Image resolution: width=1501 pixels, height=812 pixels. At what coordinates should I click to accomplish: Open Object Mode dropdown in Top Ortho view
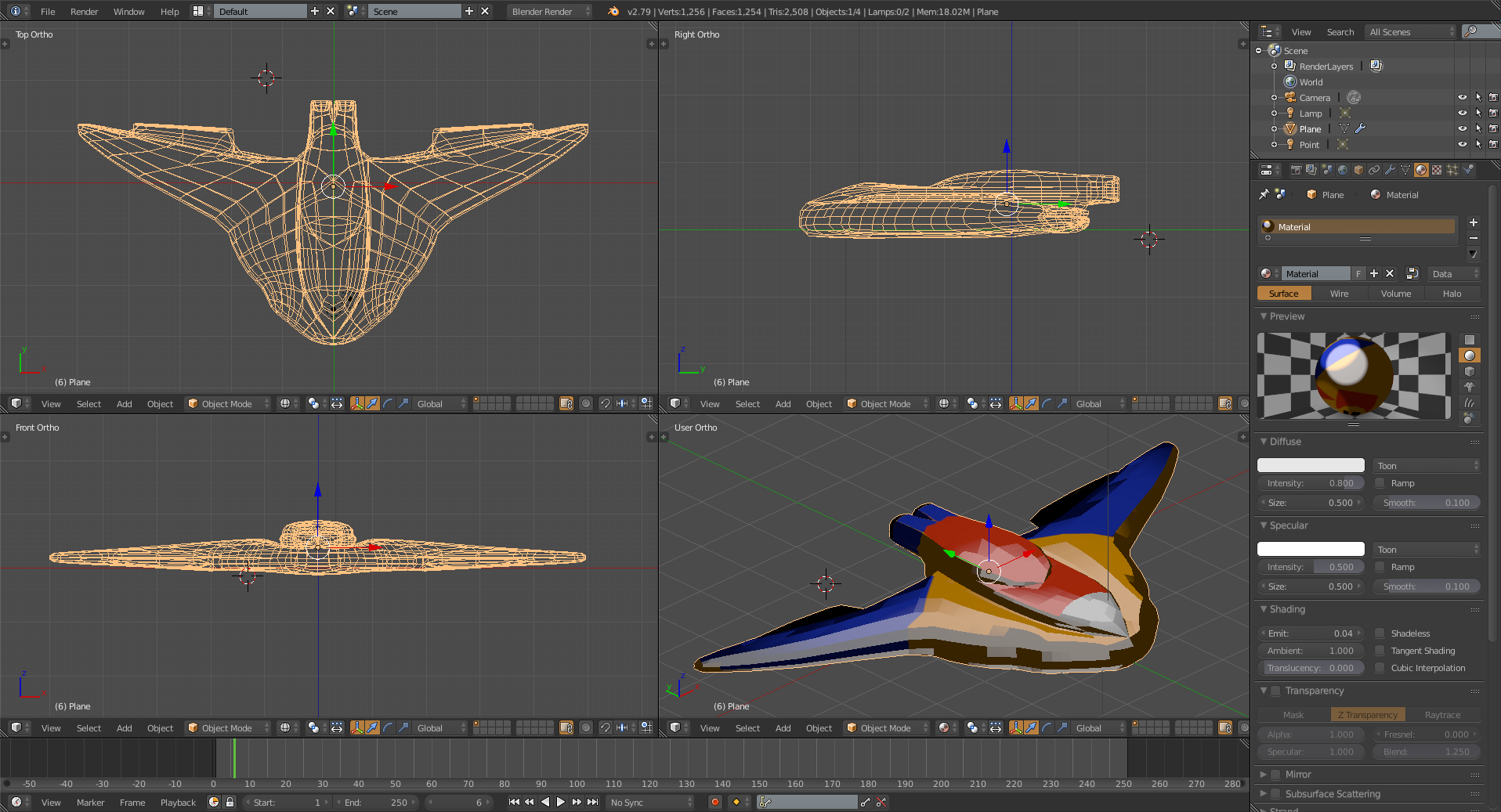[x=228, y=403]
